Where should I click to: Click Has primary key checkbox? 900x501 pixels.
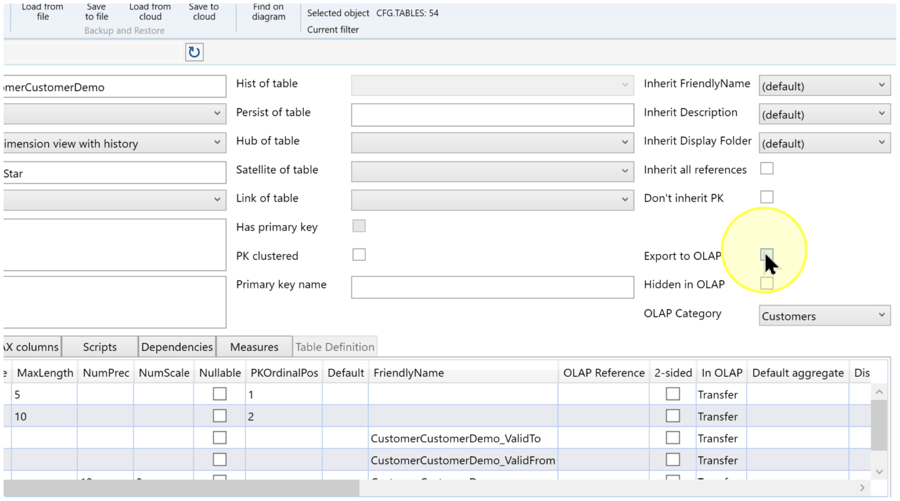coord(359,226)
